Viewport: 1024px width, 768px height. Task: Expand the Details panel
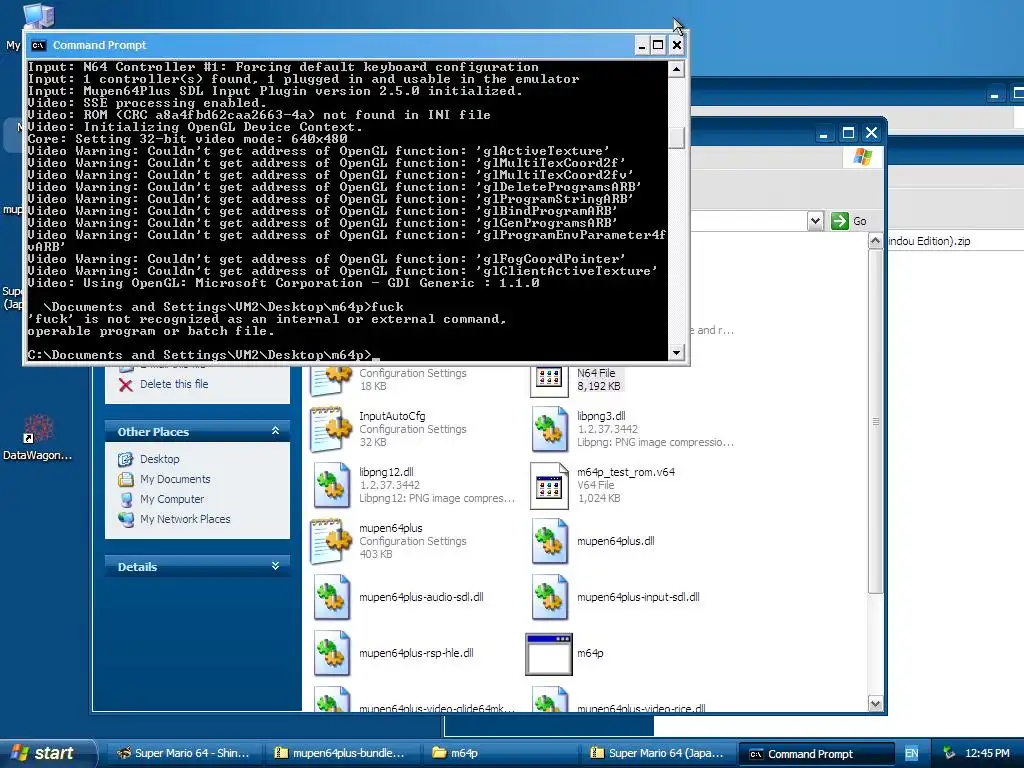pos(276,566)
